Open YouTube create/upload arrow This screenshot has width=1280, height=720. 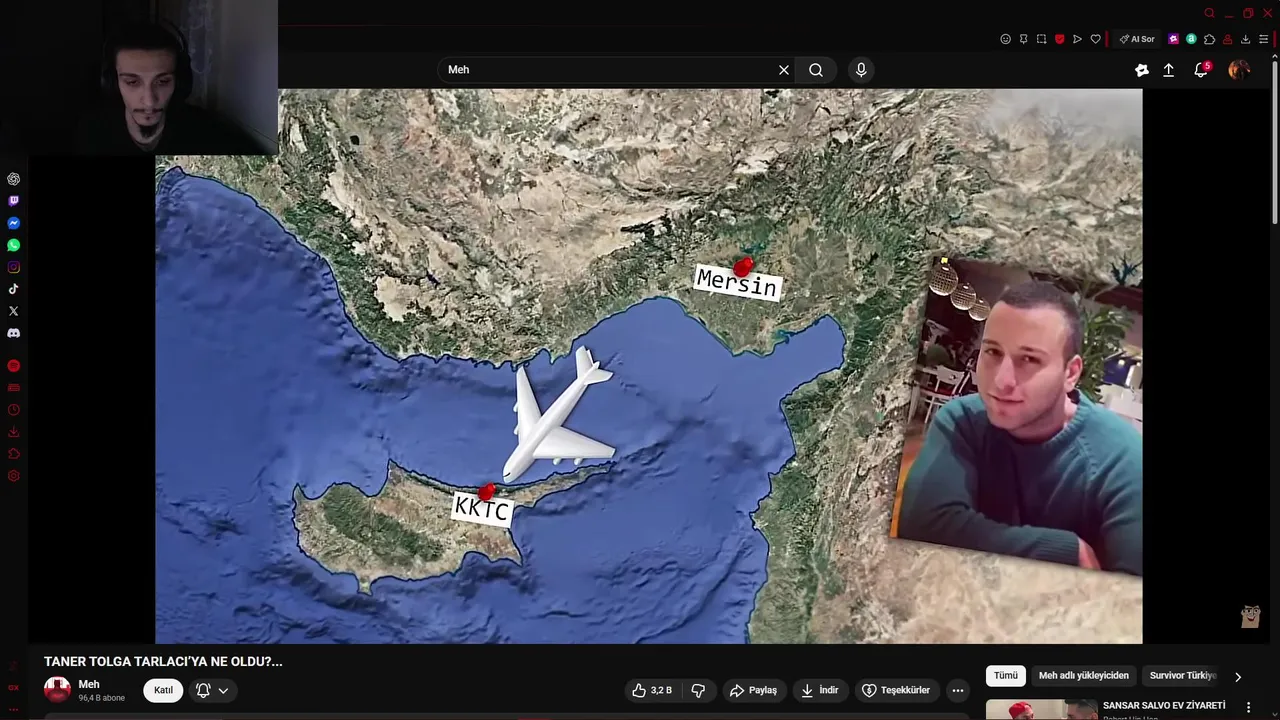(x=1168, y=70)
